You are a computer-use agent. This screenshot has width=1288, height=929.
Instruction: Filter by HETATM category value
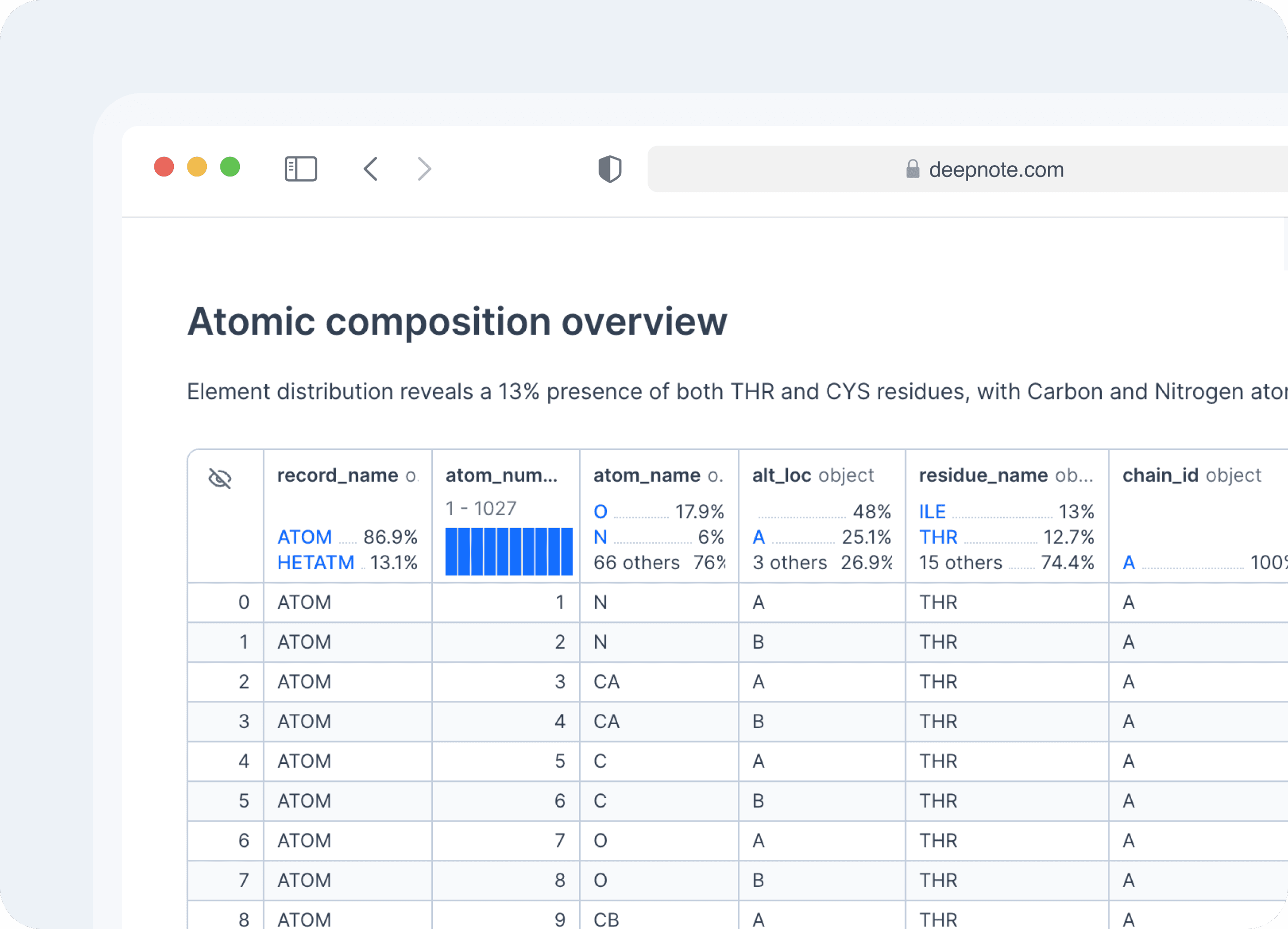click(x=316, y=562)
